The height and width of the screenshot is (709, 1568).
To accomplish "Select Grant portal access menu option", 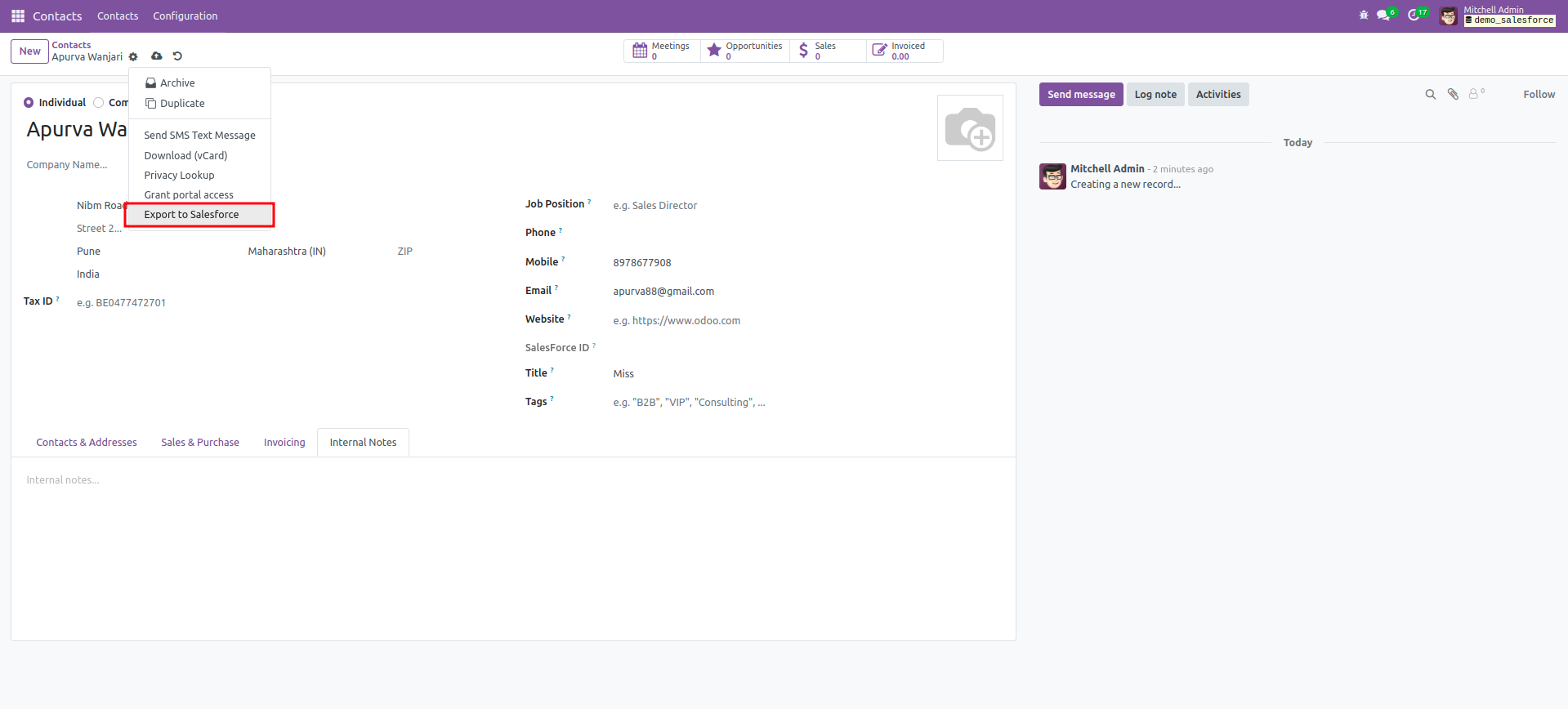I will [199, 195].
